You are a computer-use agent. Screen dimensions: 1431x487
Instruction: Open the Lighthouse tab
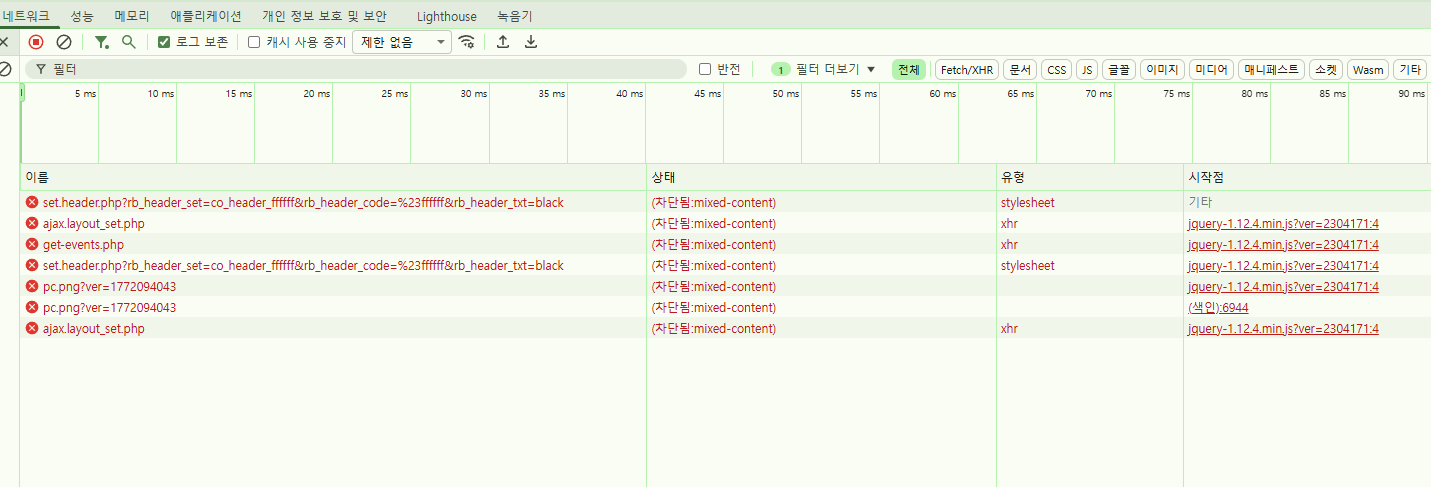(x=446, y=16)
